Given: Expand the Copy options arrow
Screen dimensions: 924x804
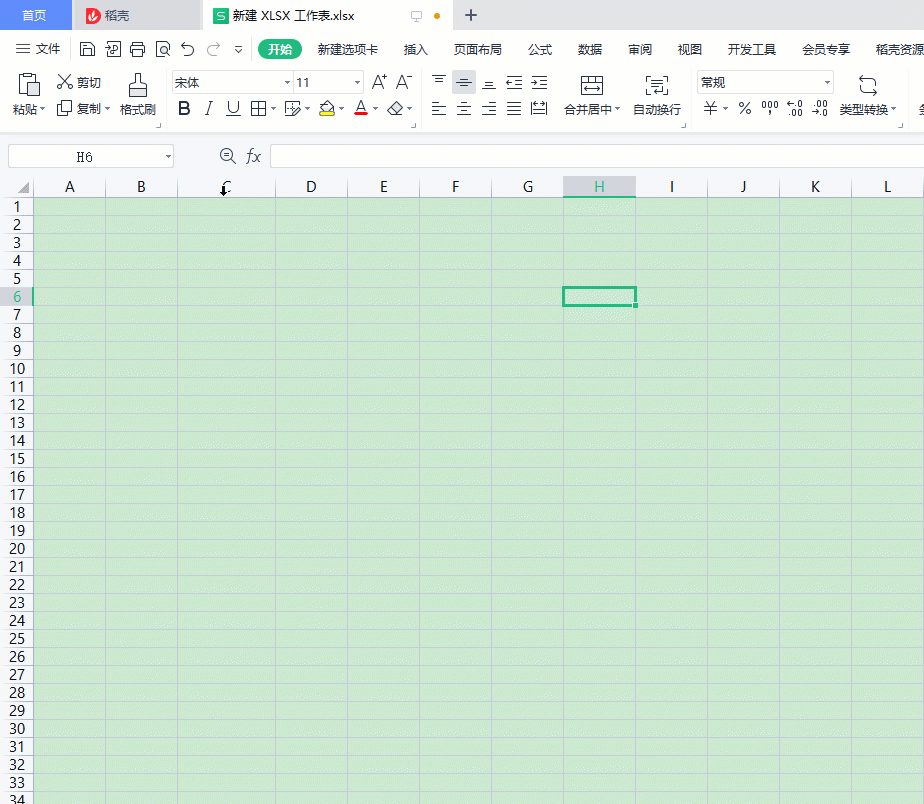Looking at the screenshot, I should [107, 109].
